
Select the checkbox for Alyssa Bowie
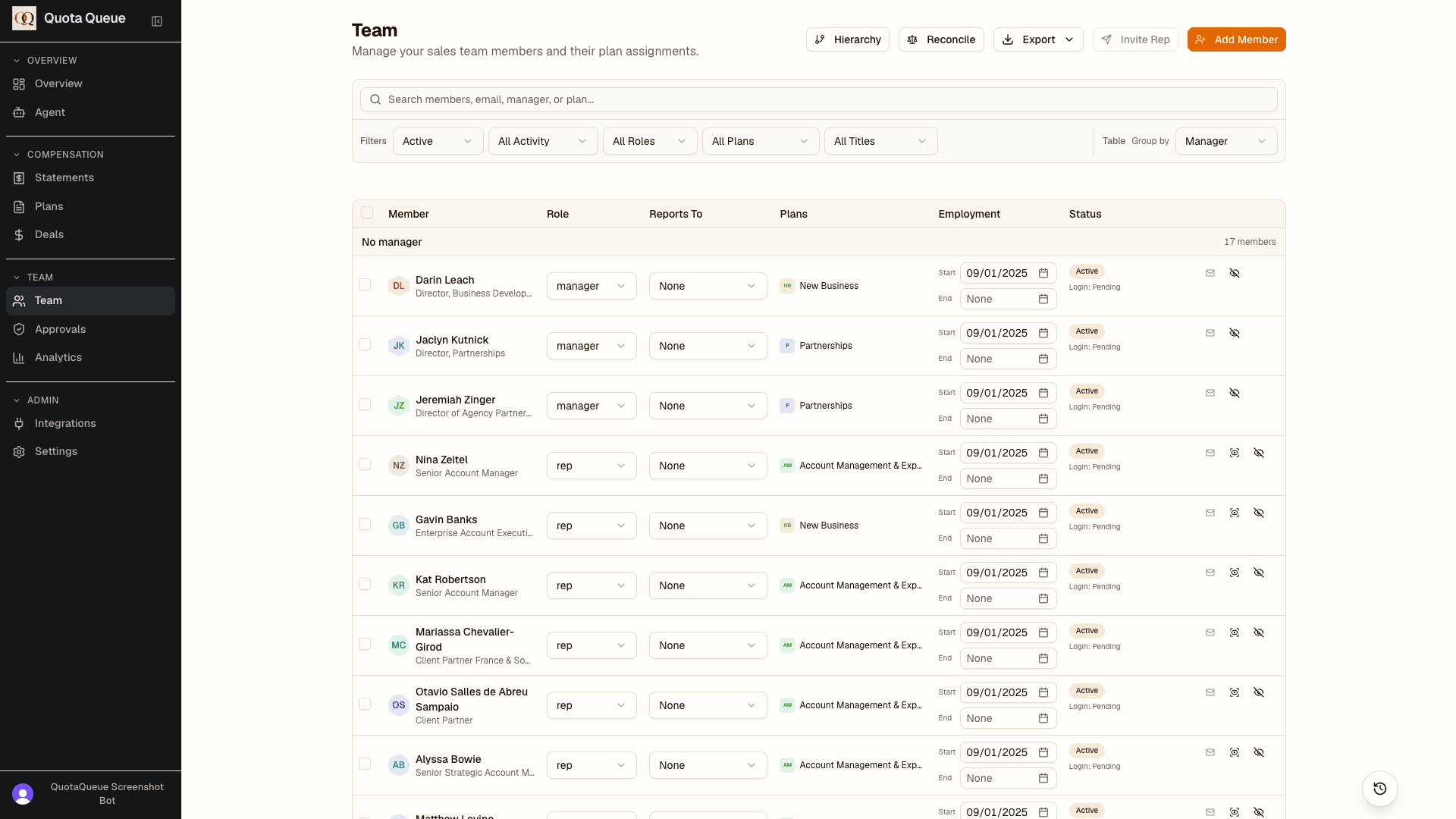[365, 764]
